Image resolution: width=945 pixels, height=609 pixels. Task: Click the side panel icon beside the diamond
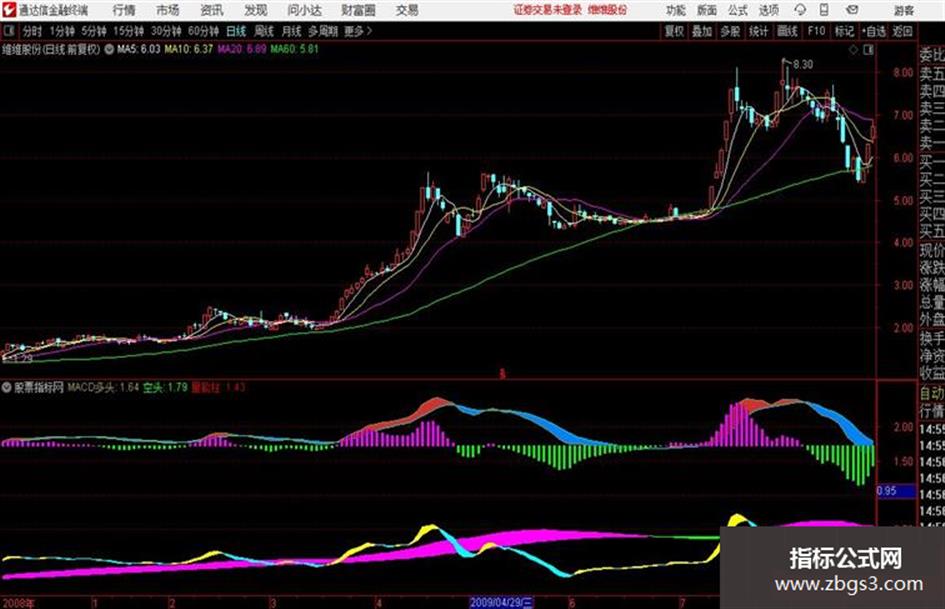[x=868, y=50]
